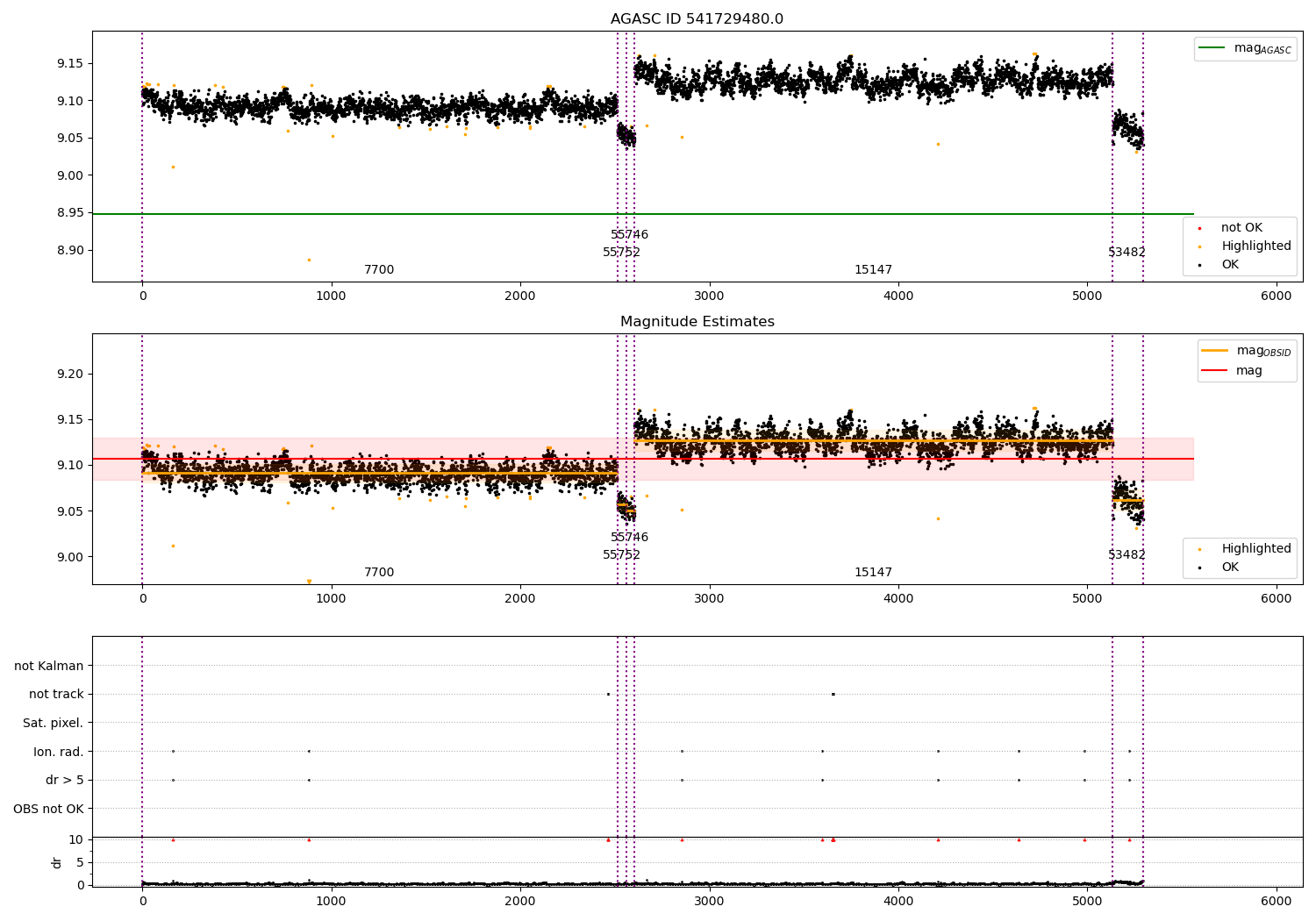The height and width of the screenshot is (921, 1316).
Task: Click the "dr" axis label in bottom panel
Action: 57,862
